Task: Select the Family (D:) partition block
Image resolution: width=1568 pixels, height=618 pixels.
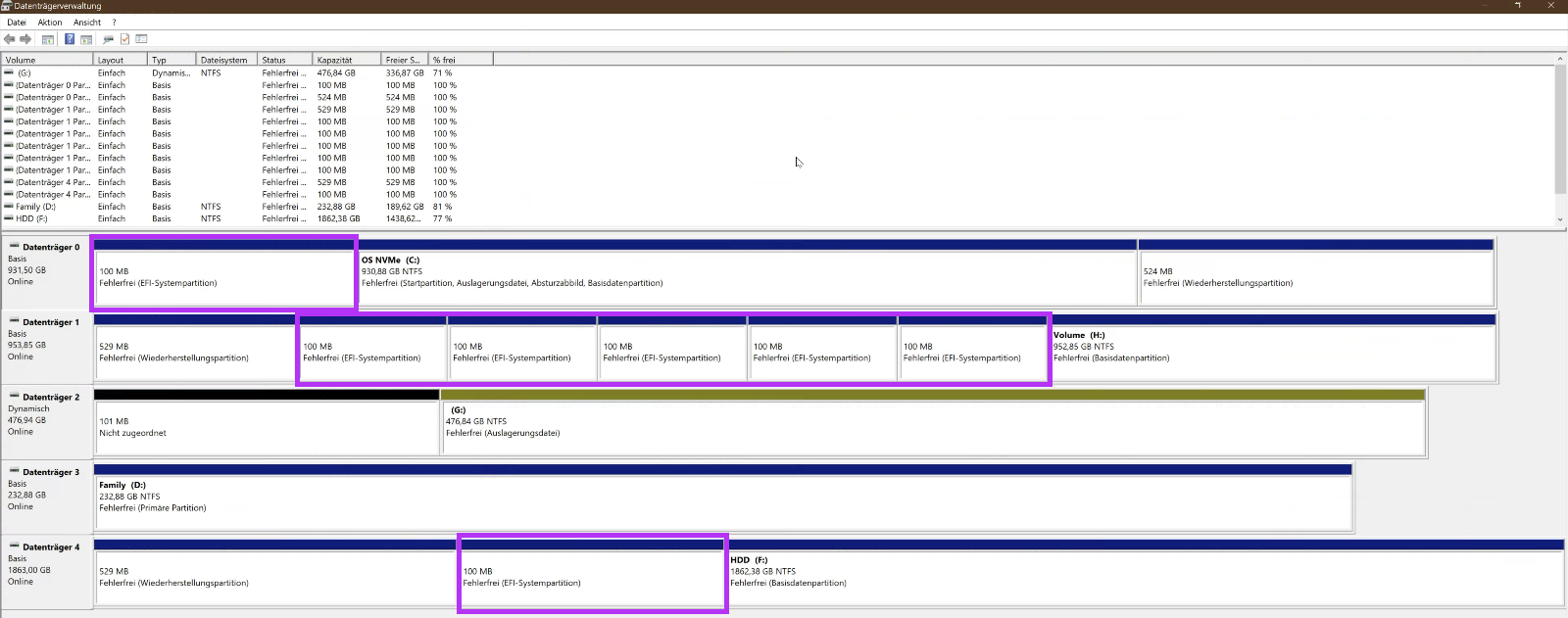Action: tap(723, 498)
